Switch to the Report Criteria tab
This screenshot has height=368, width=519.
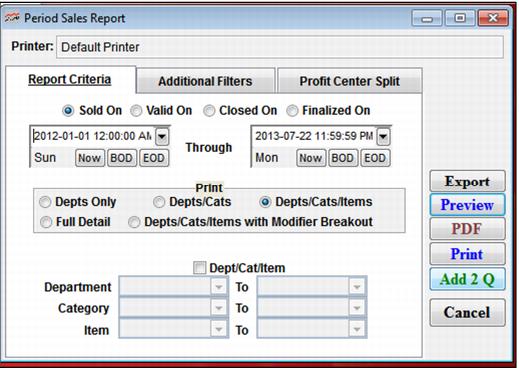70,79
